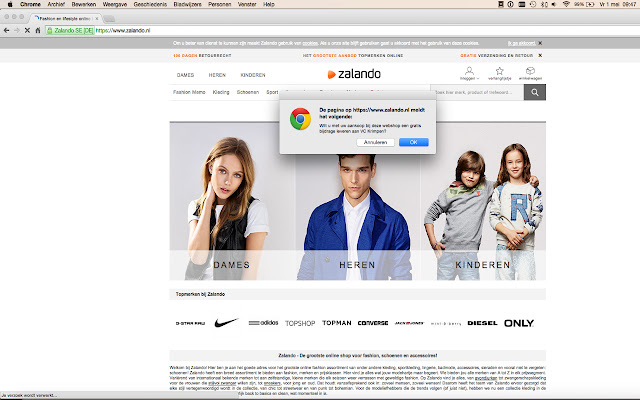This screenshot has height=400, width=640.
Task: Click the 'Ik ga akkoord' cookie link
Action: click(521, 43)
